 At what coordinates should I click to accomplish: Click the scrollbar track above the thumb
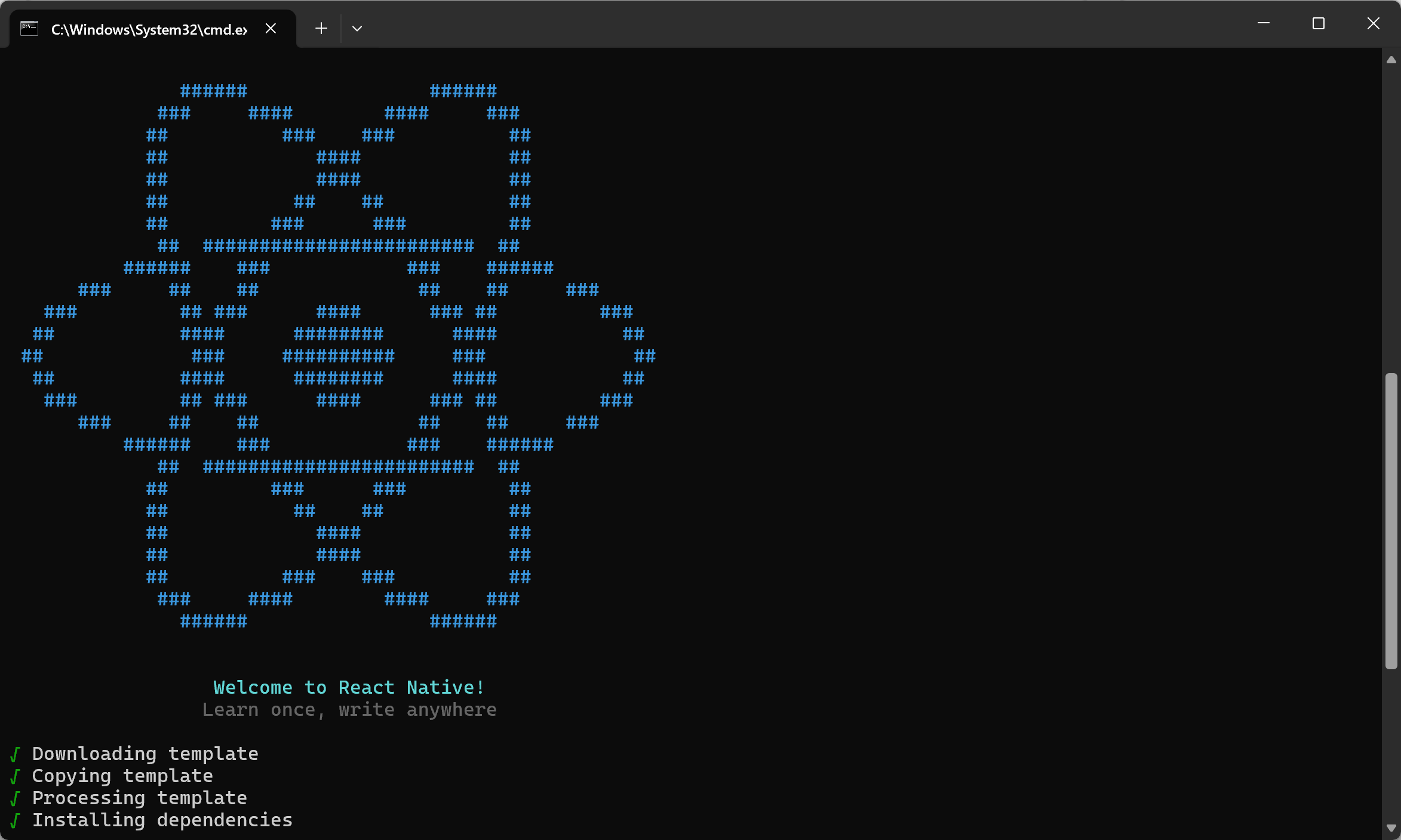click(x=1391, y=215)
